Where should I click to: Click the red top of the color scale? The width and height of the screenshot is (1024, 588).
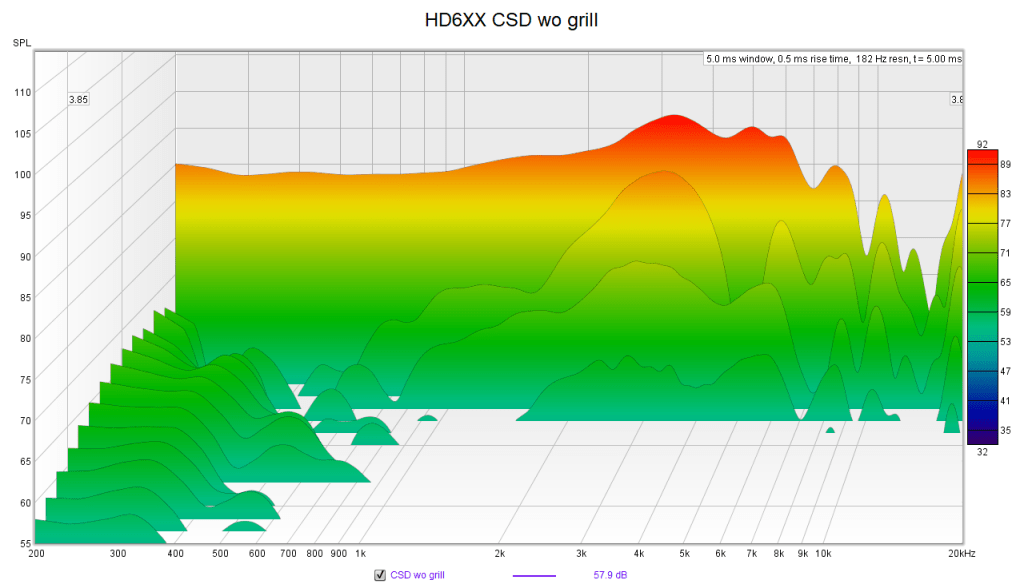tap(982, 158)
